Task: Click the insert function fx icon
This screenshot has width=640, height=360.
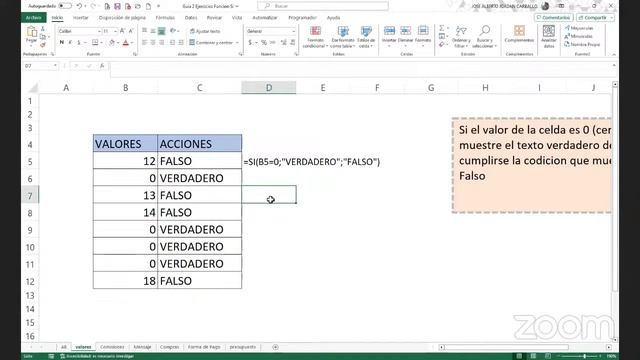Action: (102, 66)
